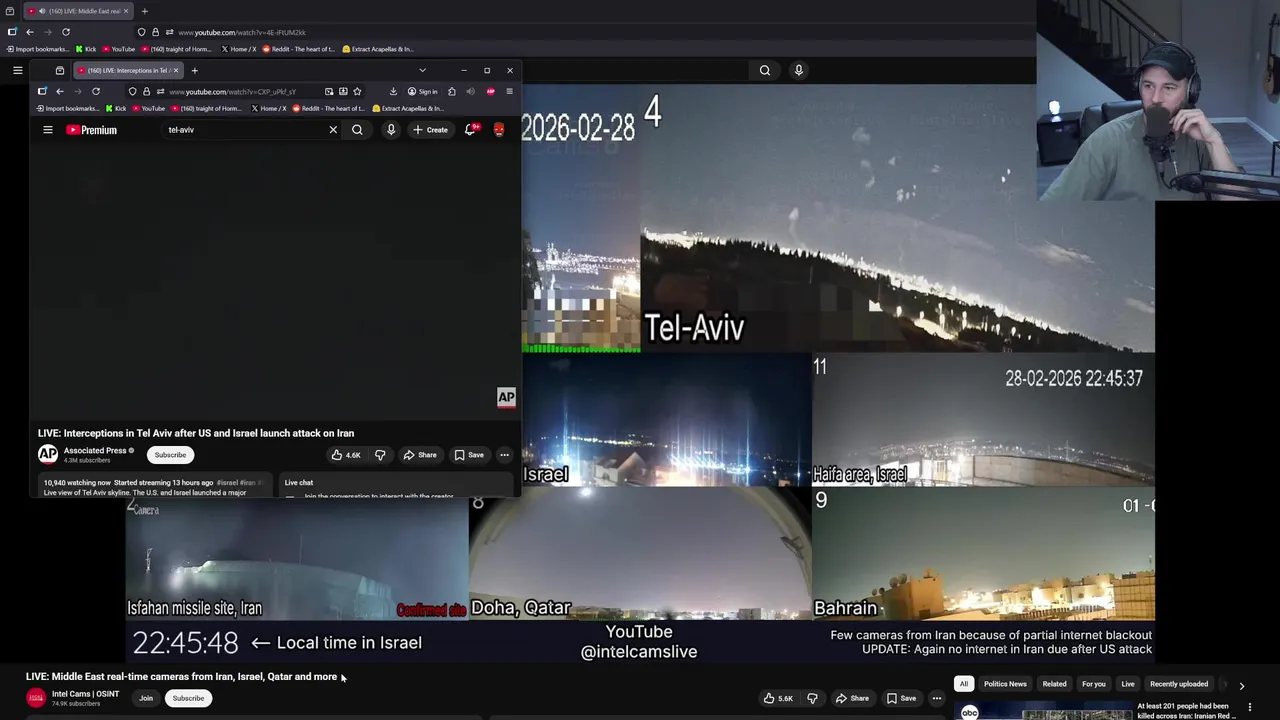Viewport: 1280px width, 720px height.
Task: Select the Live filter chip
Action: coord(1128,684)
